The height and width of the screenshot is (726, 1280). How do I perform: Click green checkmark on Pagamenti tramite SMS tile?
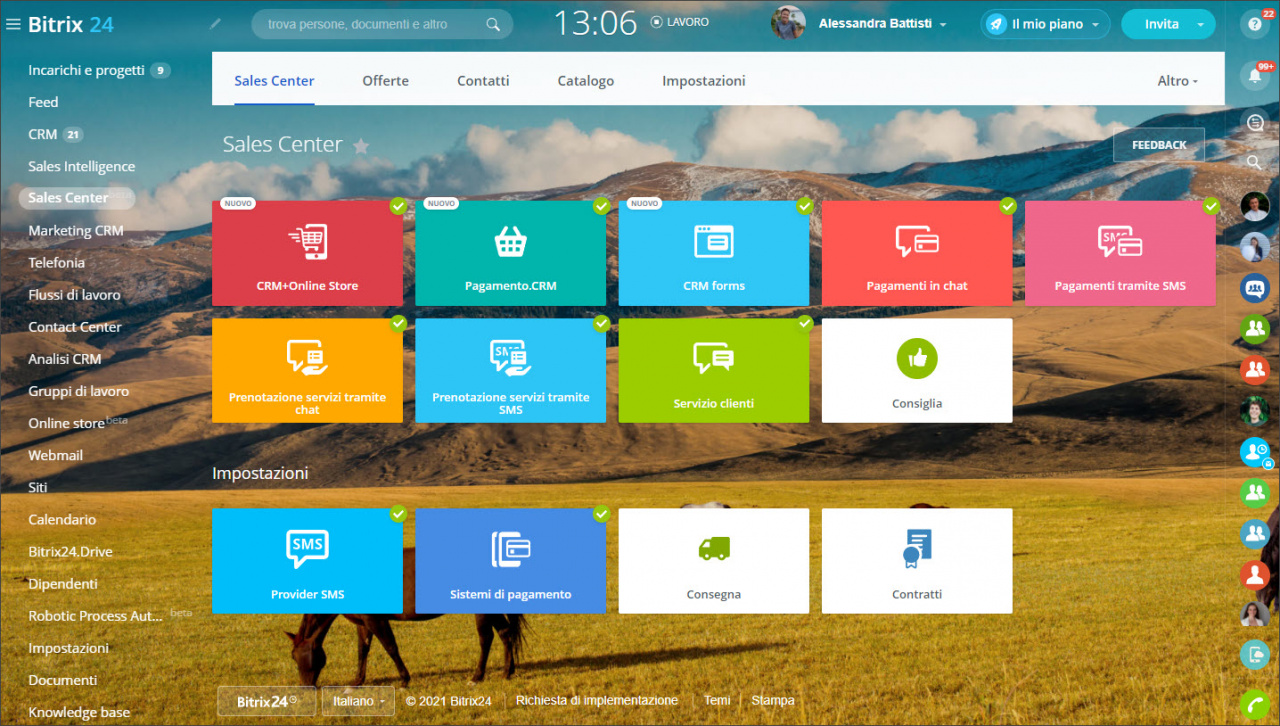click(x=1211, y=206)
